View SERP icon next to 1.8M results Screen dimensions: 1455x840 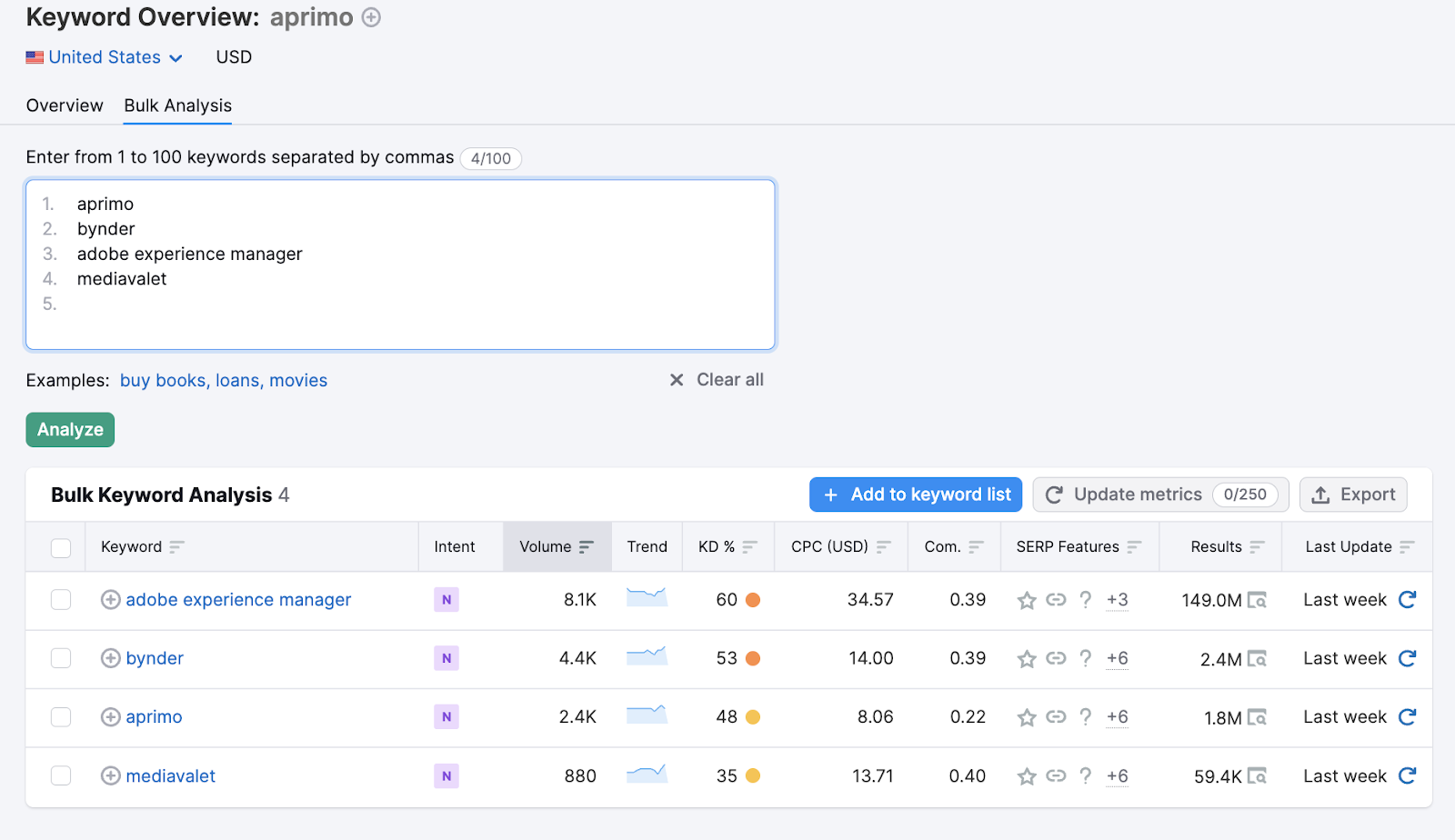(x=1257, y=717)
